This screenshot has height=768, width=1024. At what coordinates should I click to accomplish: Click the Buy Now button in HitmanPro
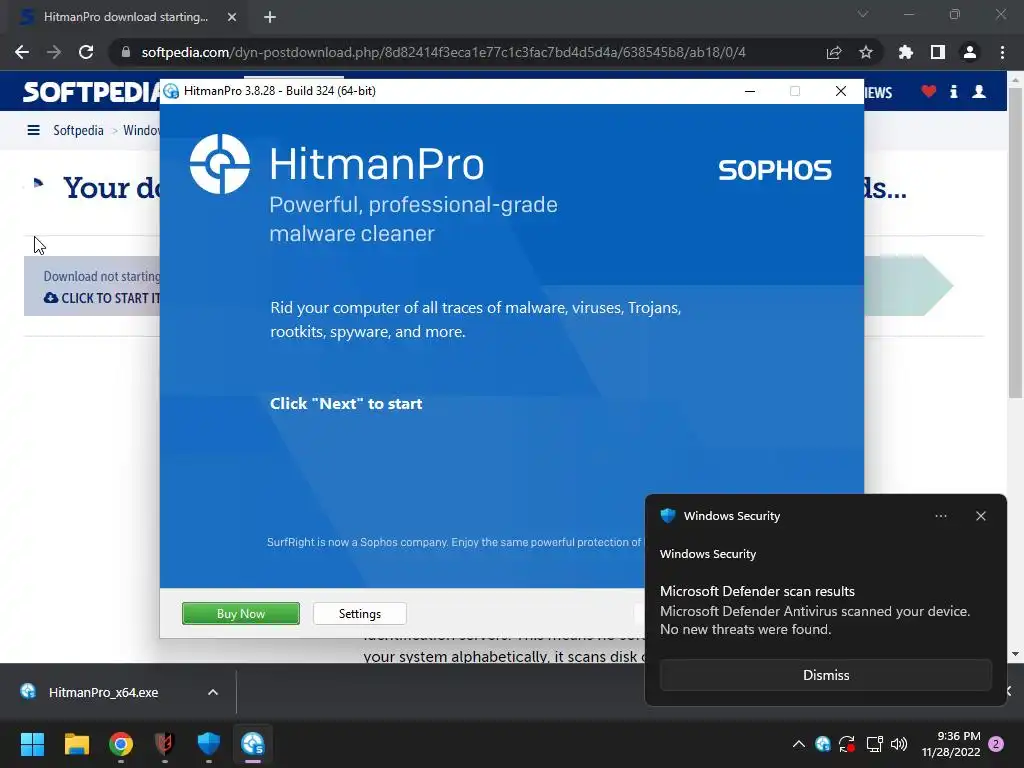coord(240,613)
